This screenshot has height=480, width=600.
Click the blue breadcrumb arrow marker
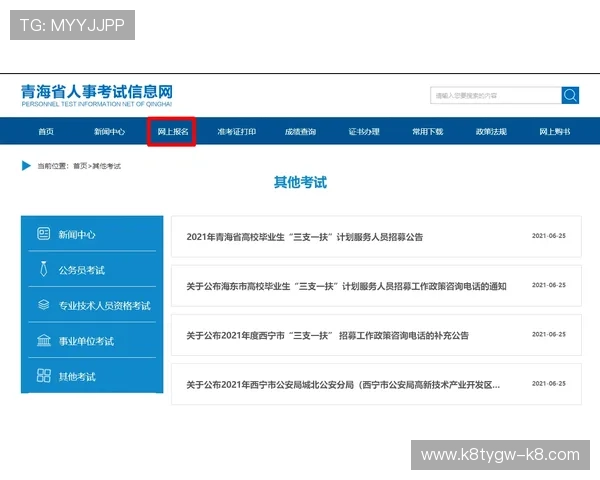coord(26,166)
